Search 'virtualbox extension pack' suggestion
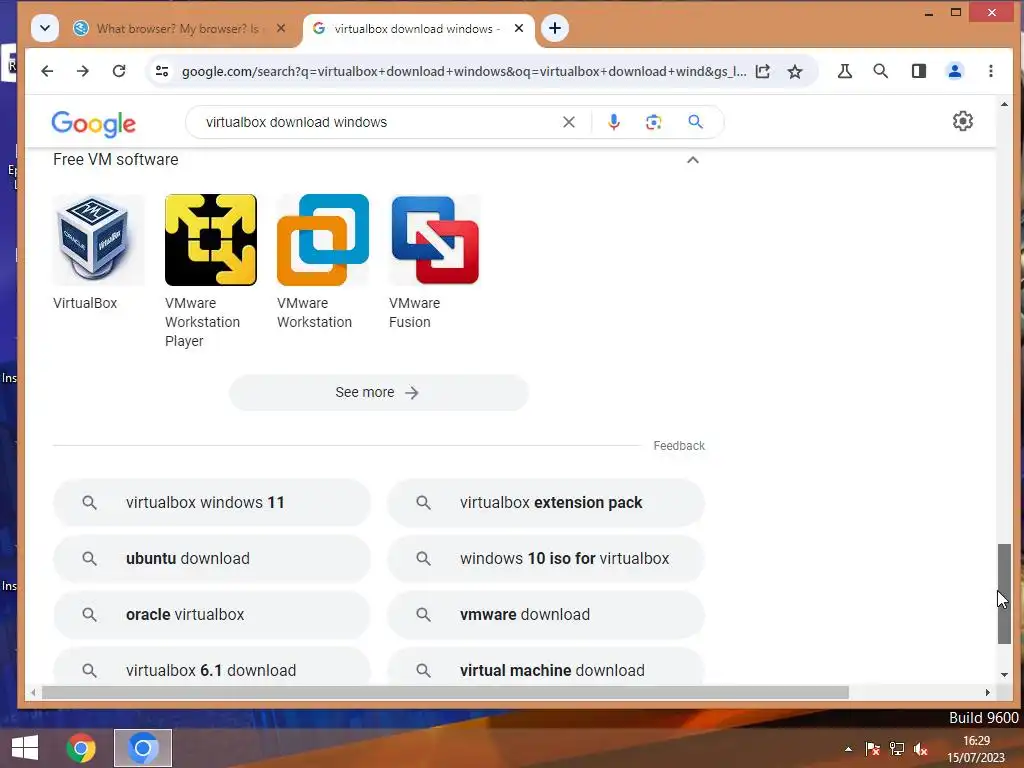Image resolution: width=1024 pixels, height=768 pixels. tap(546, 502)
